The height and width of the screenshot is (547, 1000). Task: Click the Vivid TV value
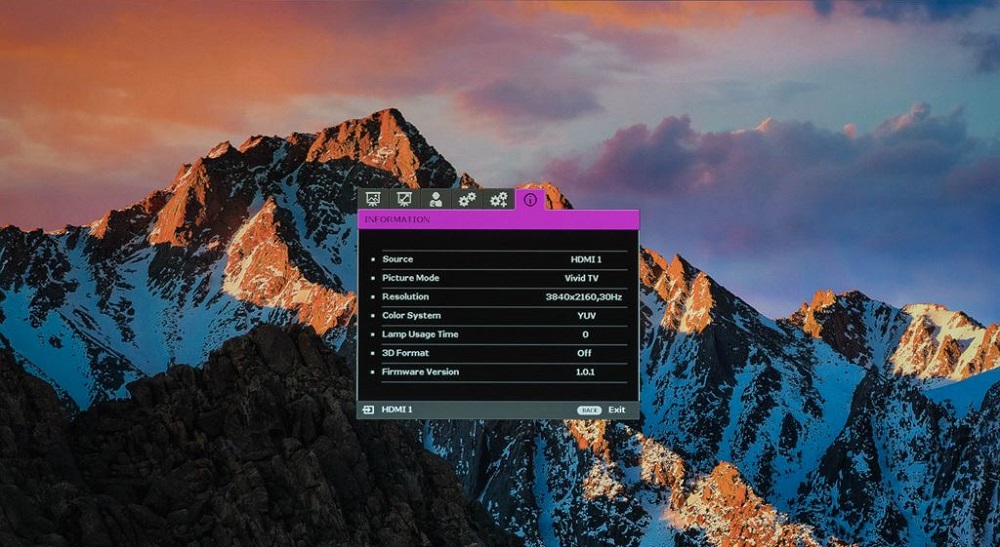[x=582, y=278]
